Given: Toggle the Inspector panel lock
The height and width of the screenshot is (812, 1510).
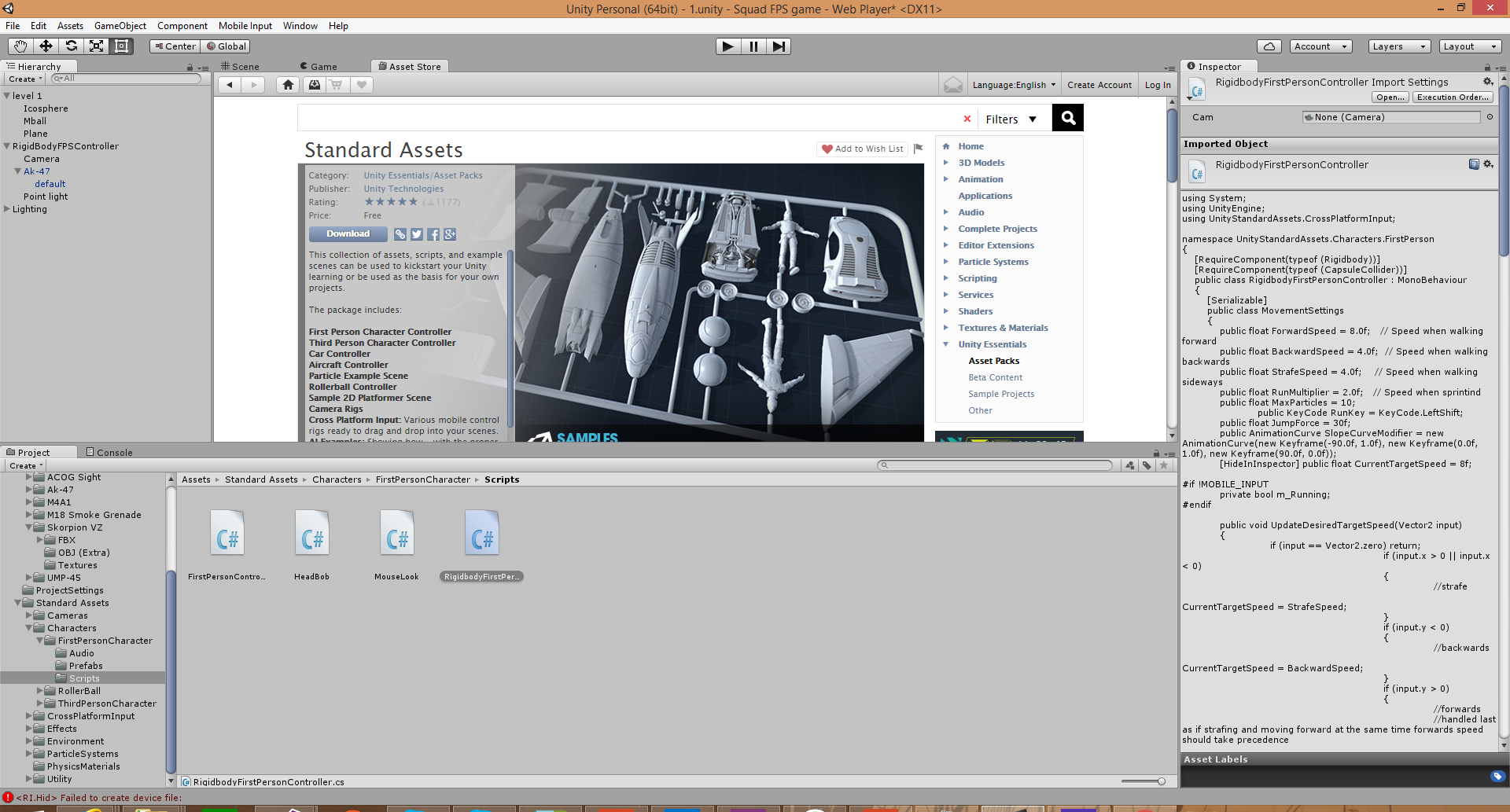Looking at the screenshot, I should point(1487,68).
